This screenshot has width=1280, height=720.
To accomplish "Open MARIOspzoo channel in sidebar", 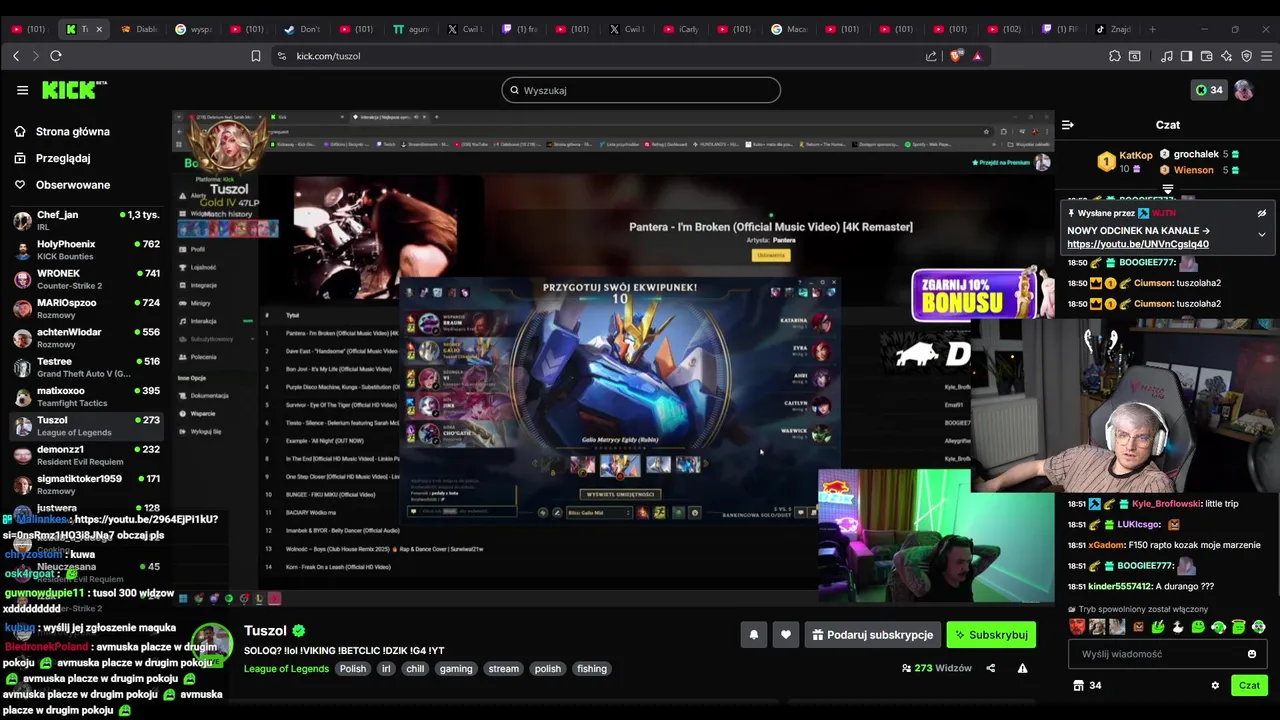I will (86, 309).
